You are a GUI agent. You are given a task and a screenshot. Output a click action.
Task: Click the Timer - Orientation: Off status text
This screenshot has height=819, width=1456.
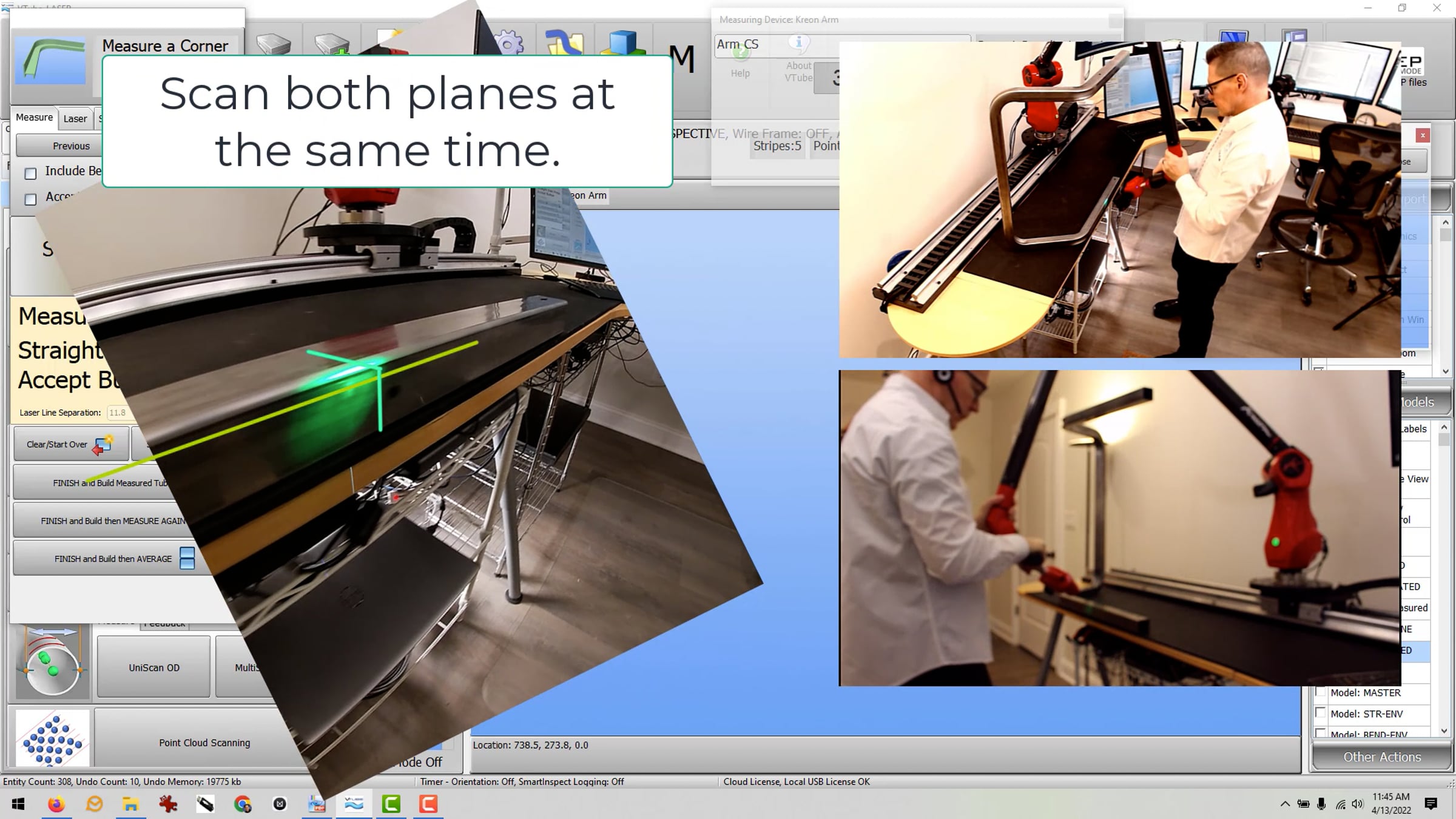pyautogui.click(x=522, y=781)
